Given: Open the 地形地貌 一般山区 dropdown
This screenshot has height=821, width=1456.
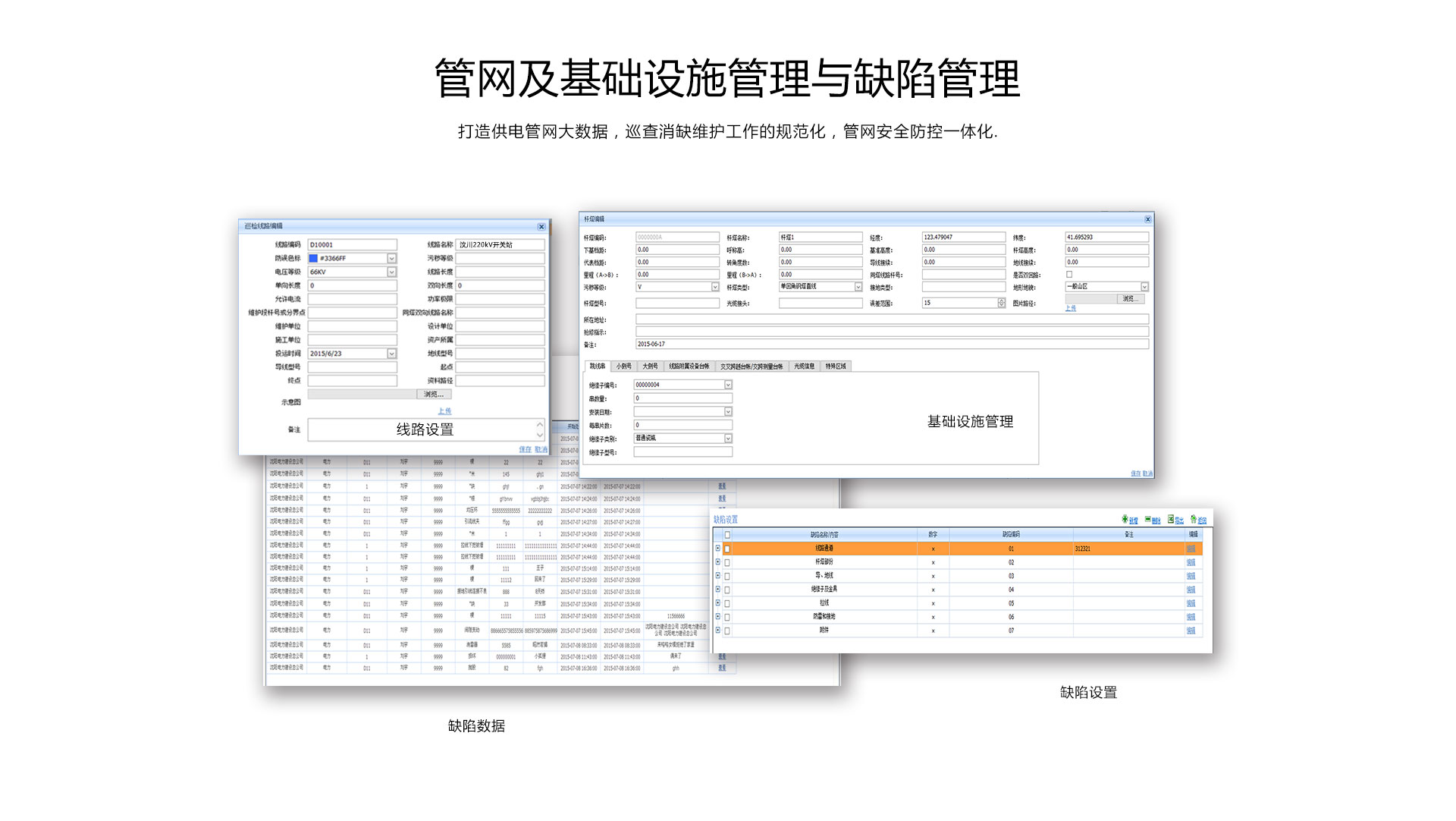Looking at the screenshot, I should (1144, 287).
